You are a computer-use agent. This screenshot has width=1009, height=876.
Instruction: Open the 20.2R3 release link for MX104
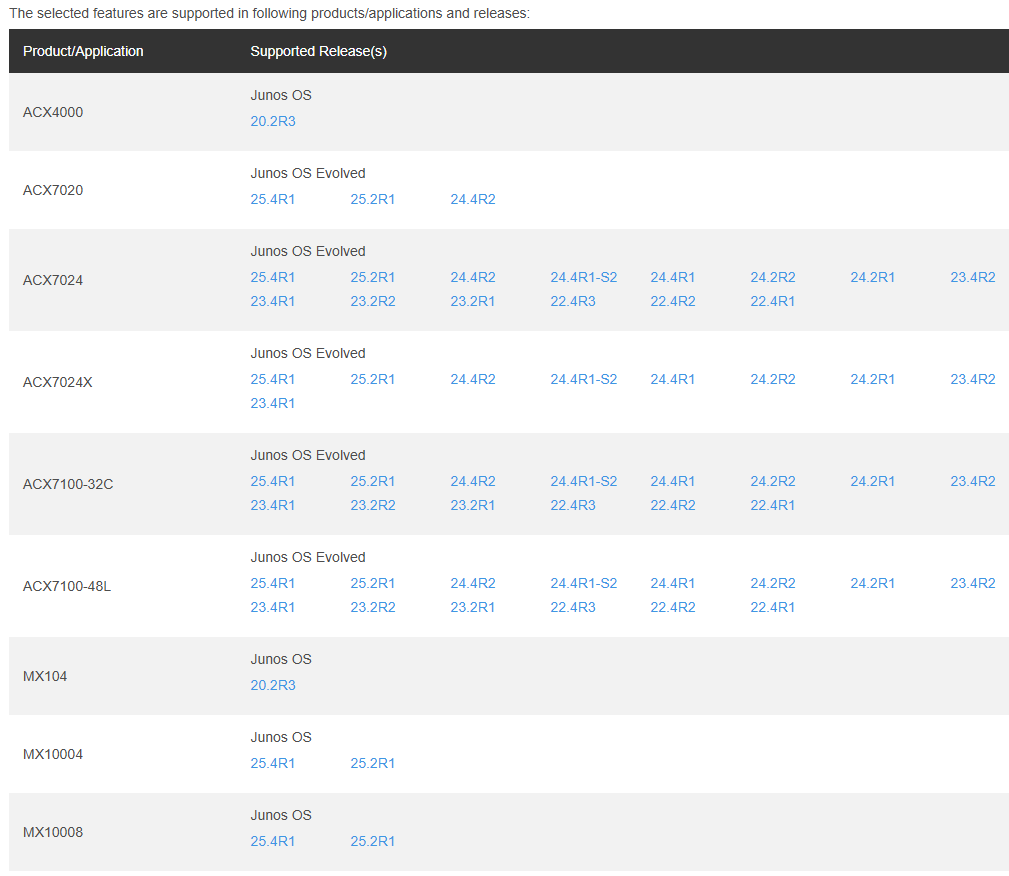[x=272, y=685]
